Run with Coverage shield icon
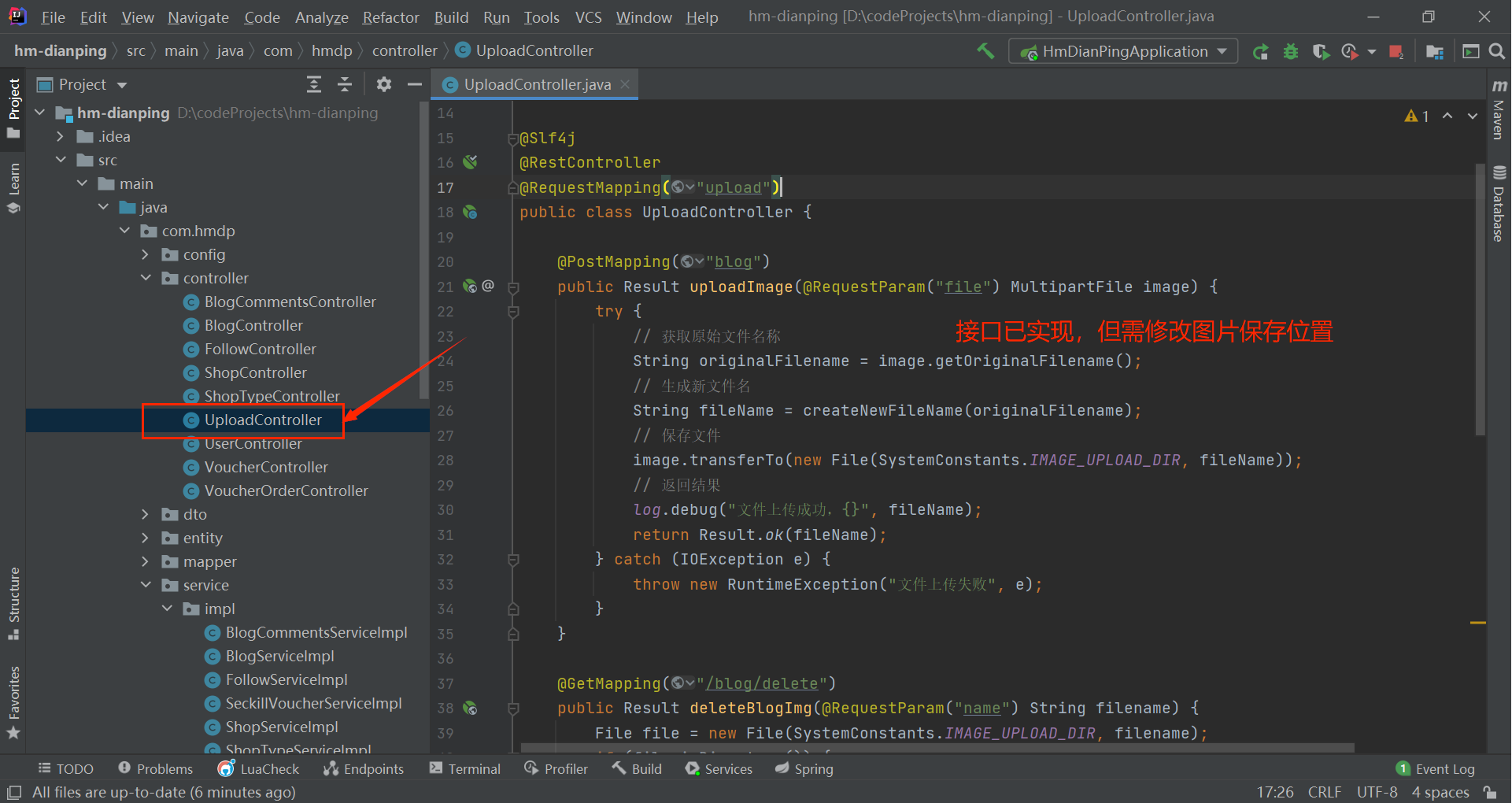 [x=1321, y=51]
